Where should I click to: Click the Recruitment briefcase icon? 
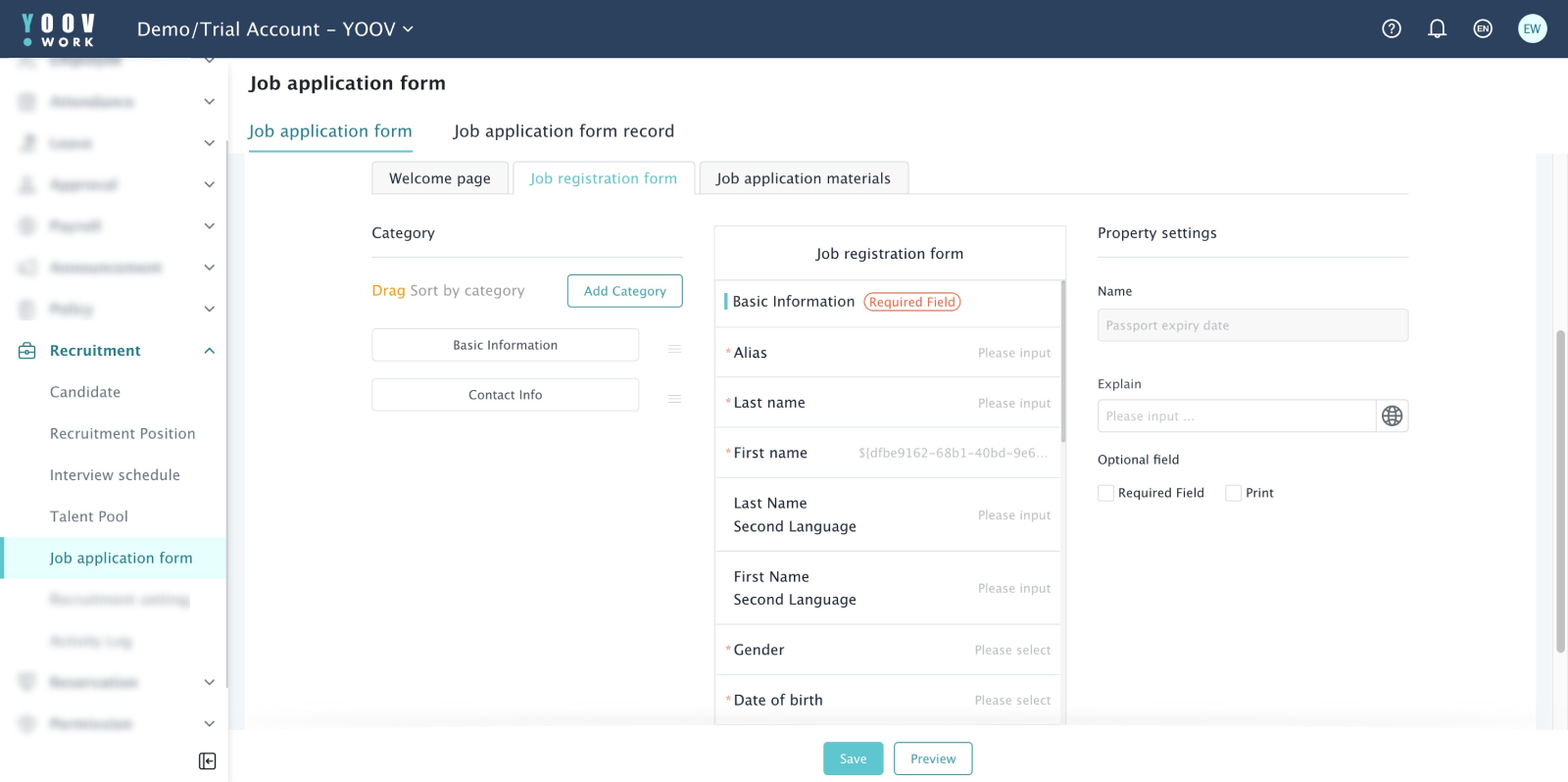point(27,351)
